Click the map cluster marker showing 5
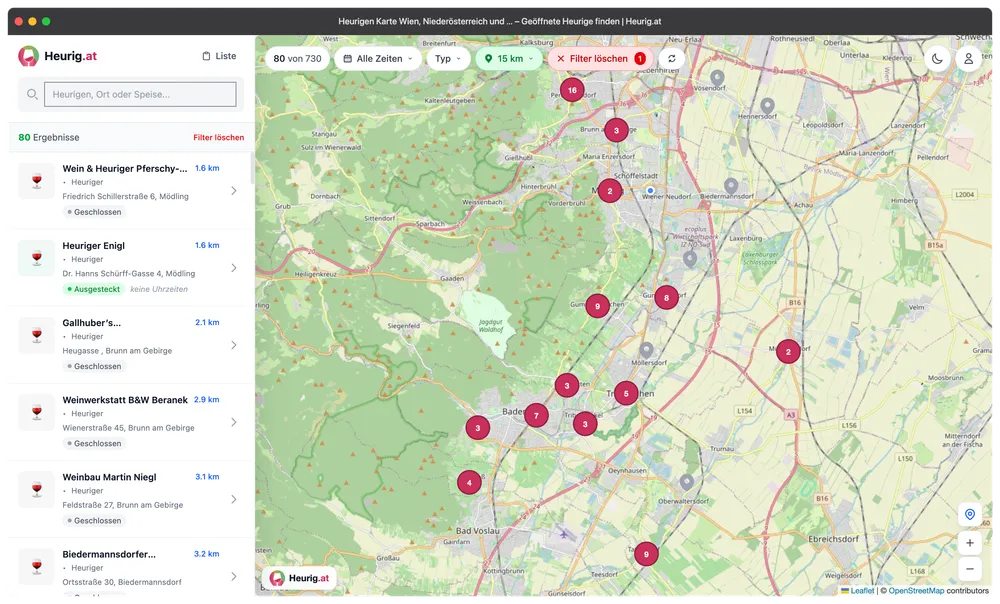Screen dimensions: 1000x604 tap(626, 394)
